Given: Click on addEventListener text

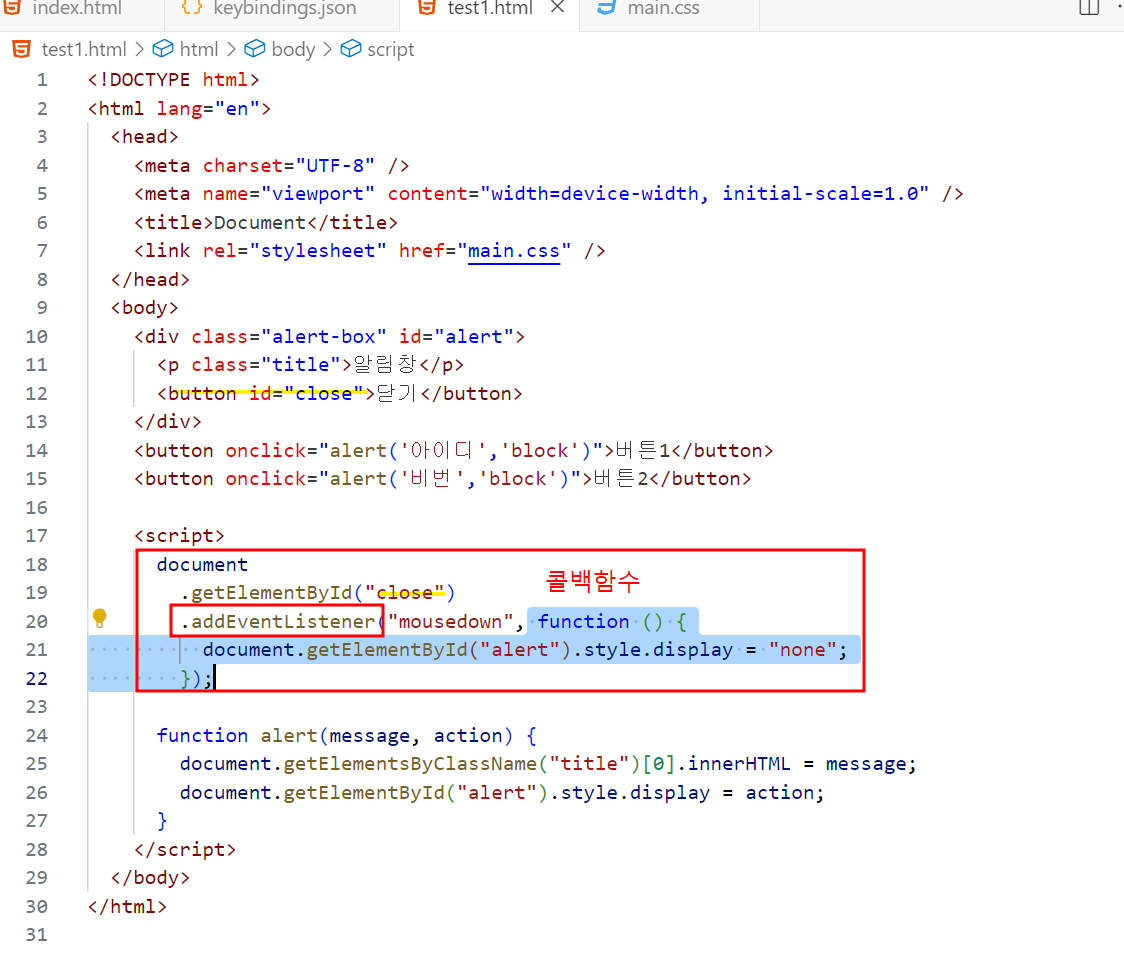Looking at the screenshot, I should tap(282, 622).
